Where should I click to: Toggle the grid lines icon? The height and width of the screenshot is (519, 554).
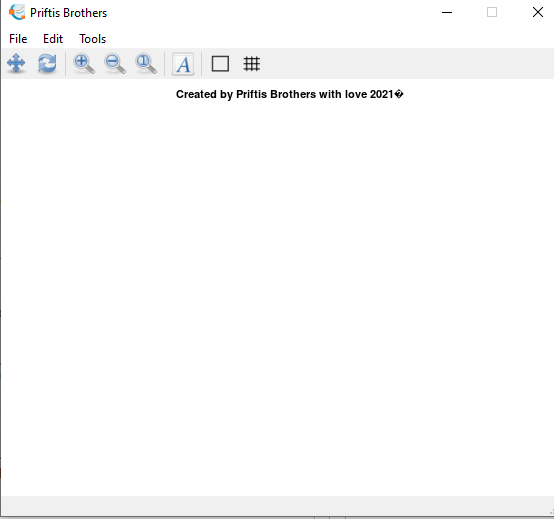click(x=252, y=64)
